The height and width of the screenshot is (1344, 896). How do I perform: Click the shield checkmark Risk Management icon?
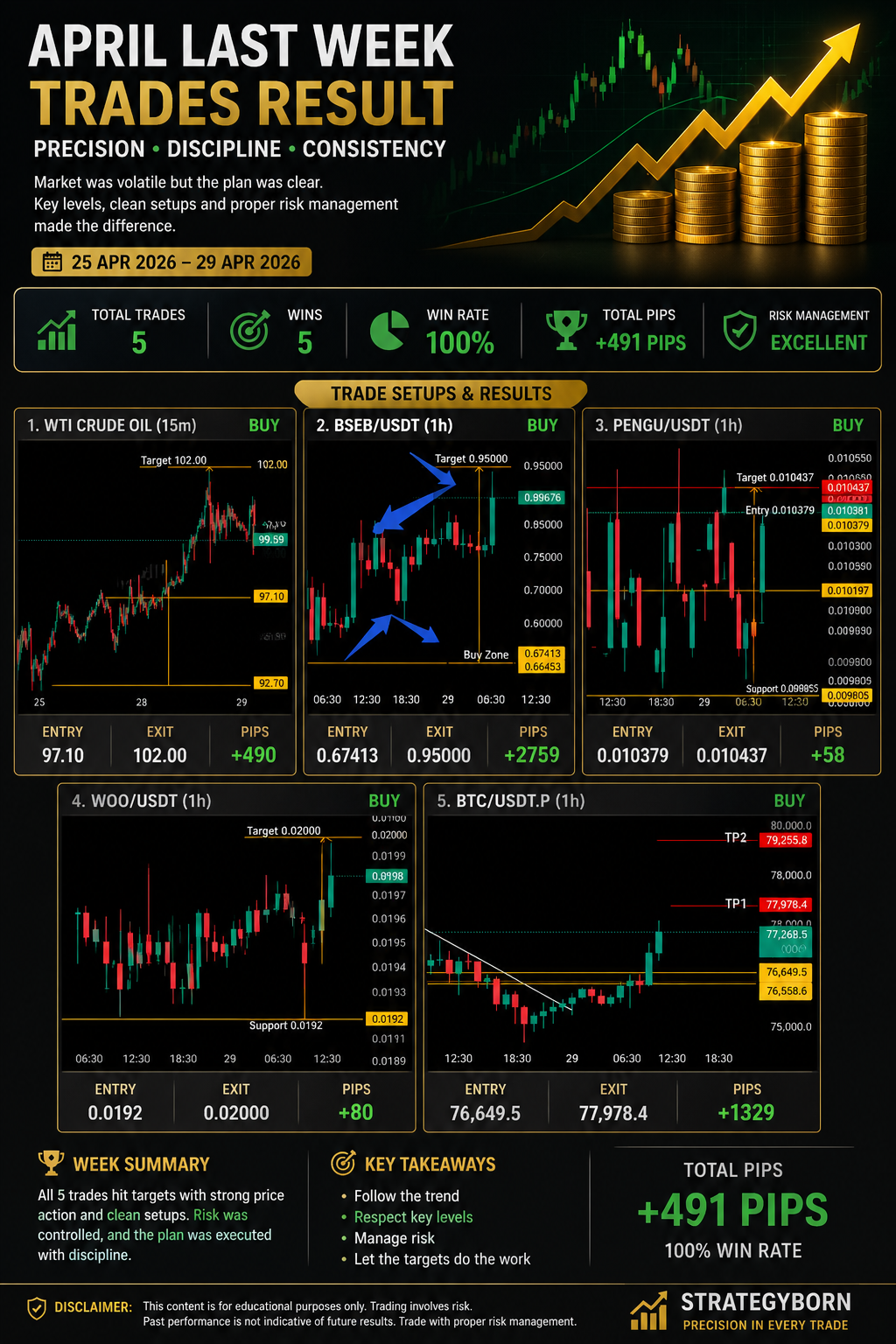pyautogui.click(x=740, y=330)
